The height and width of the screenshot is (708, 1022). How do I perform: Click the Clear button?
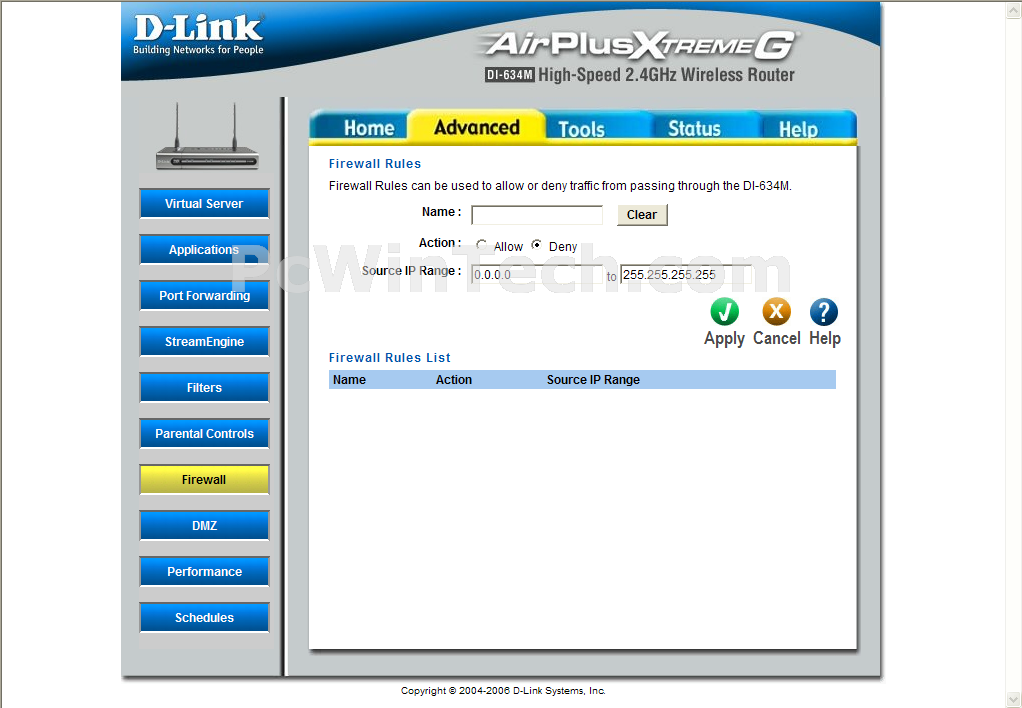pos(642,214)
